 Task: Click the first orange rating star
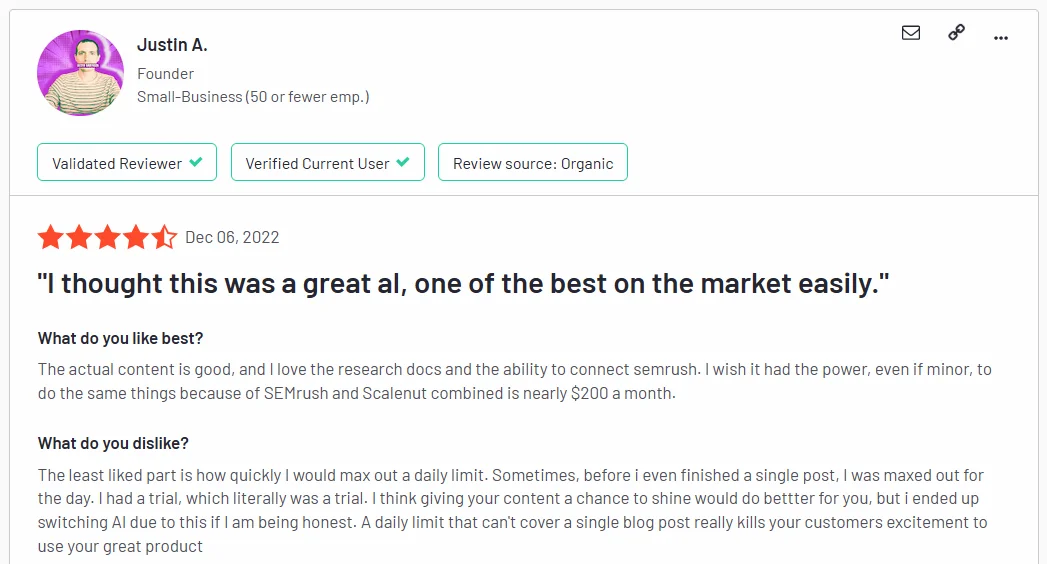pyautogui.click(x=51, y=238)
